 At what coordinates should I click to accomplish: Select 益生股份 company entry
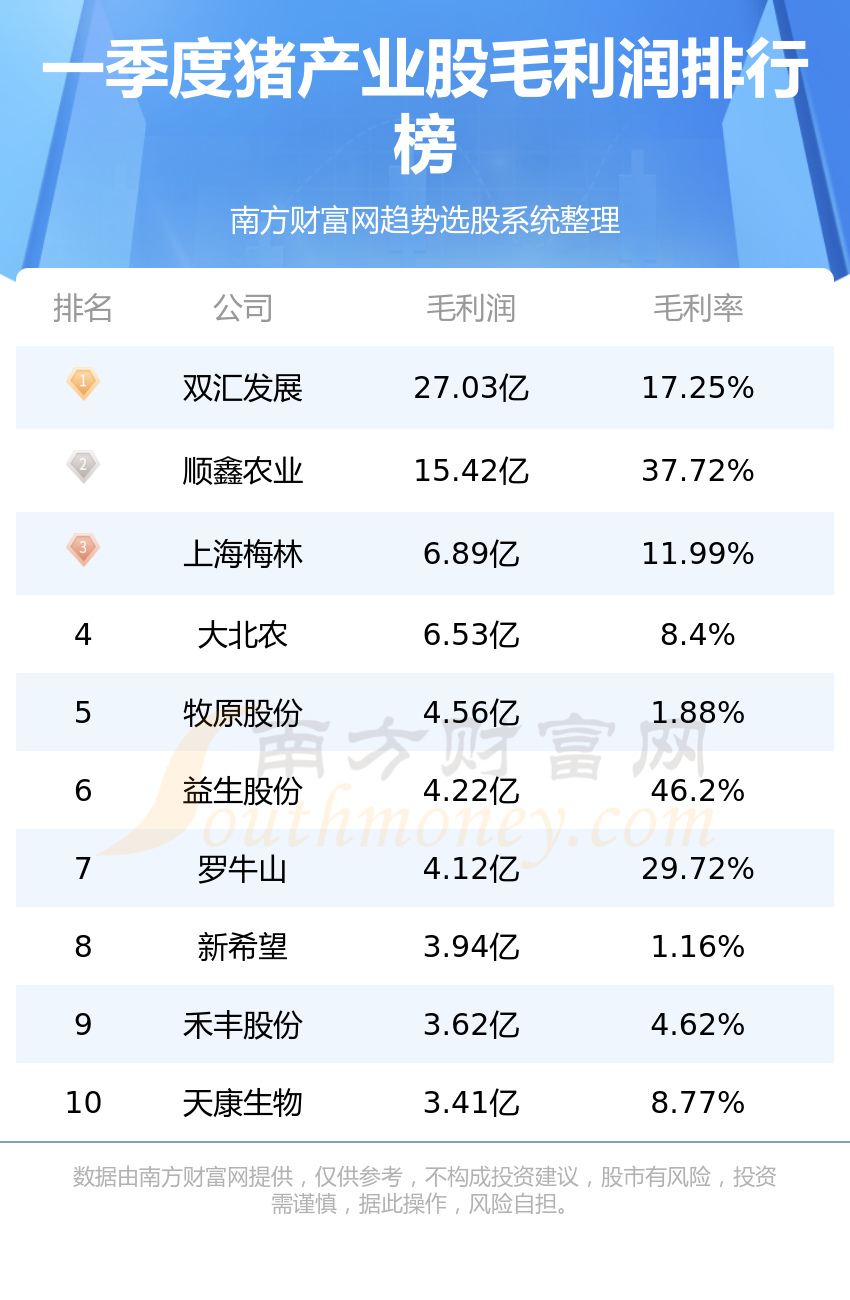pos(243,791)
